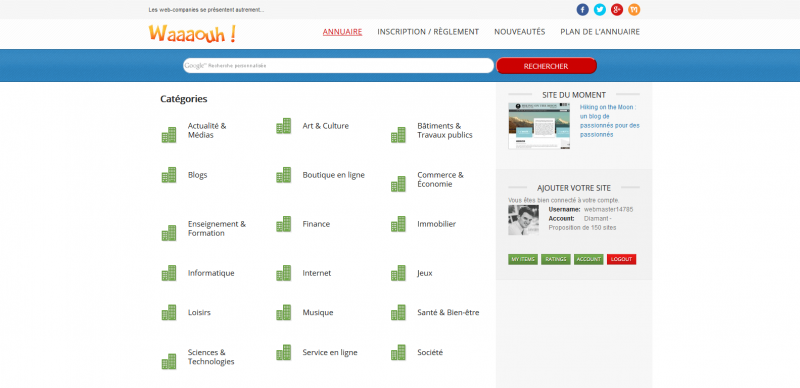
Task: Click the building icon beside Blogs
Action: coord(169,175)
